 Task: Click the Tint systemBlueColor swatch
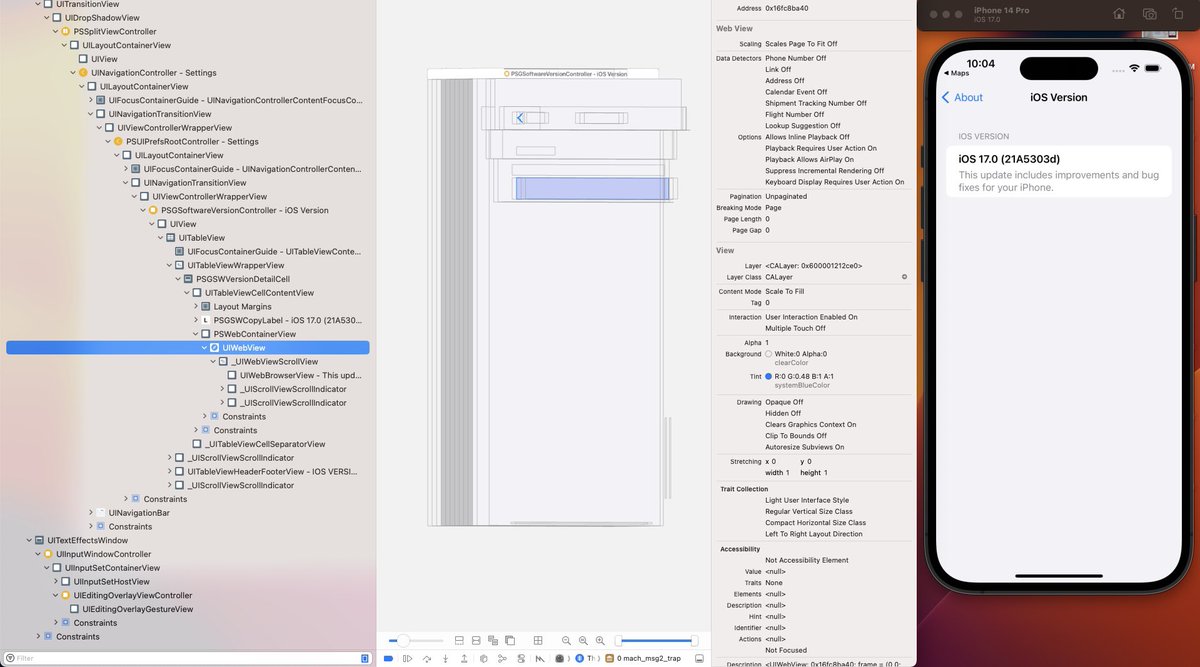click(768, 377)
